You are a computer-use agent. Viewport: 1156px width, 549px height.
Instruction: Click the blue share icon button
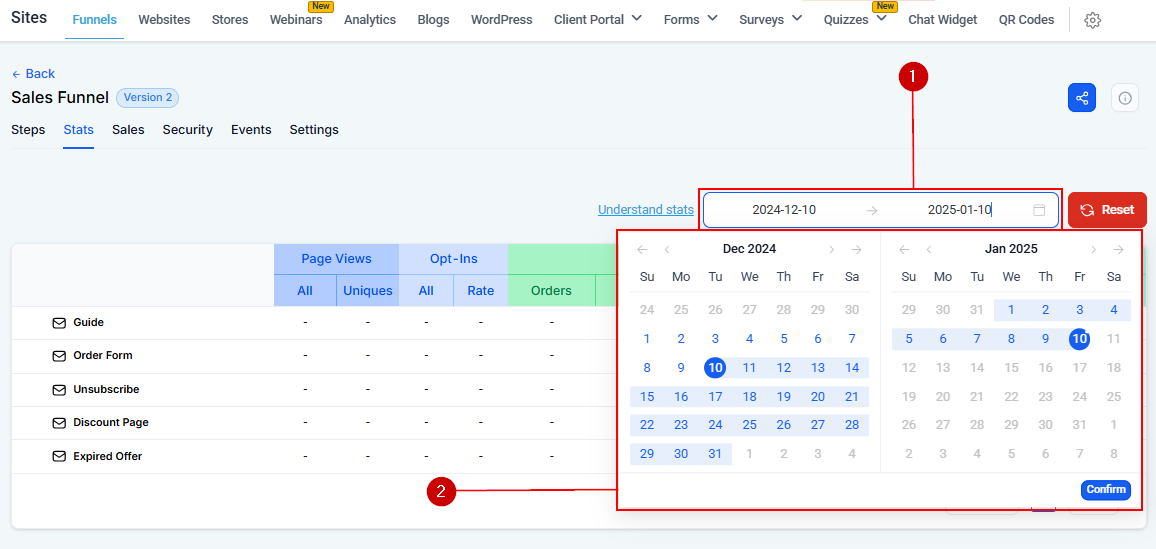pyautogui.click(x=1082, y=98)
